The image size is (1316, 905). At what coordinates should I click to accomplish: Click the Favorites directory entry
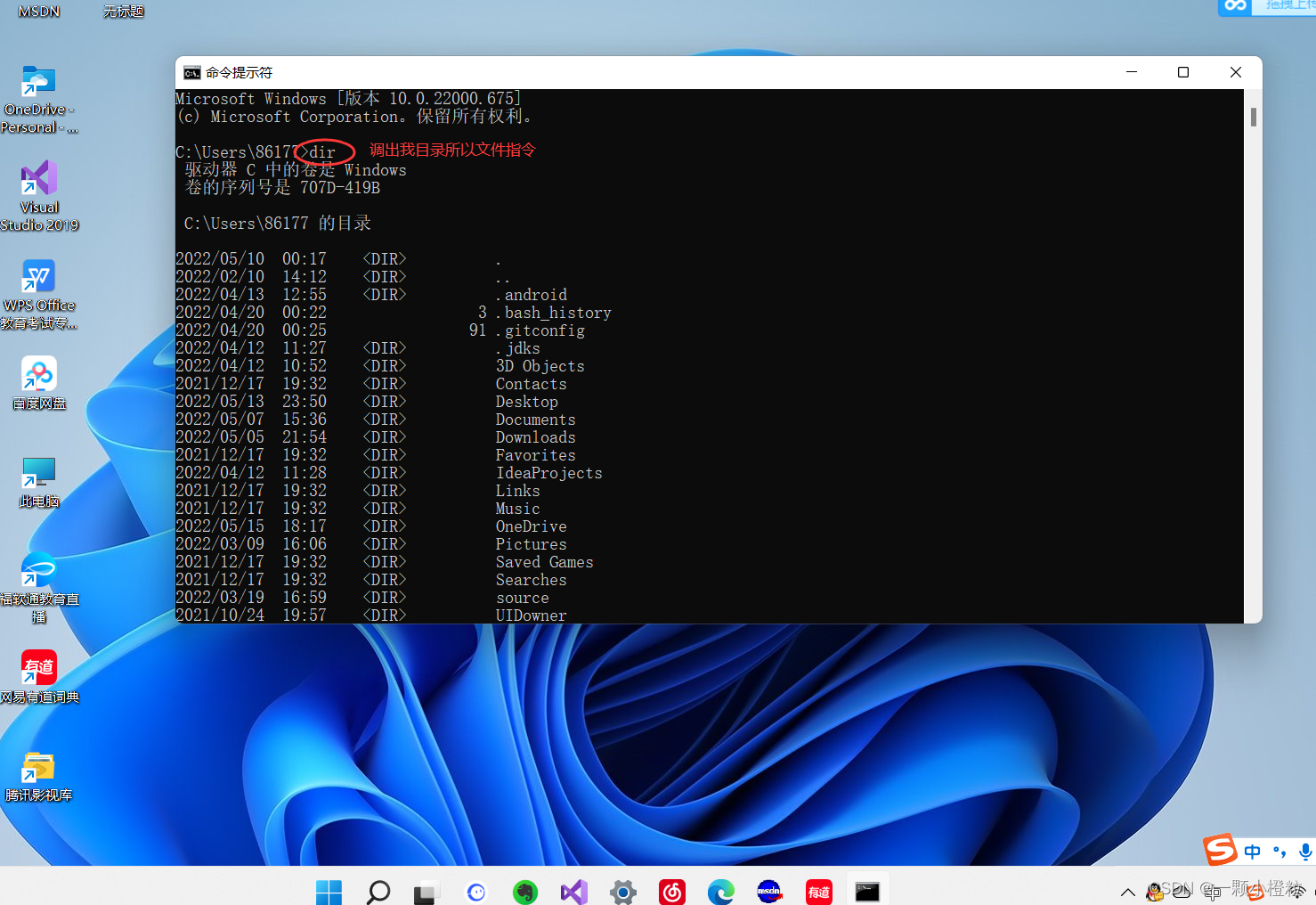[x=536, y=455]
